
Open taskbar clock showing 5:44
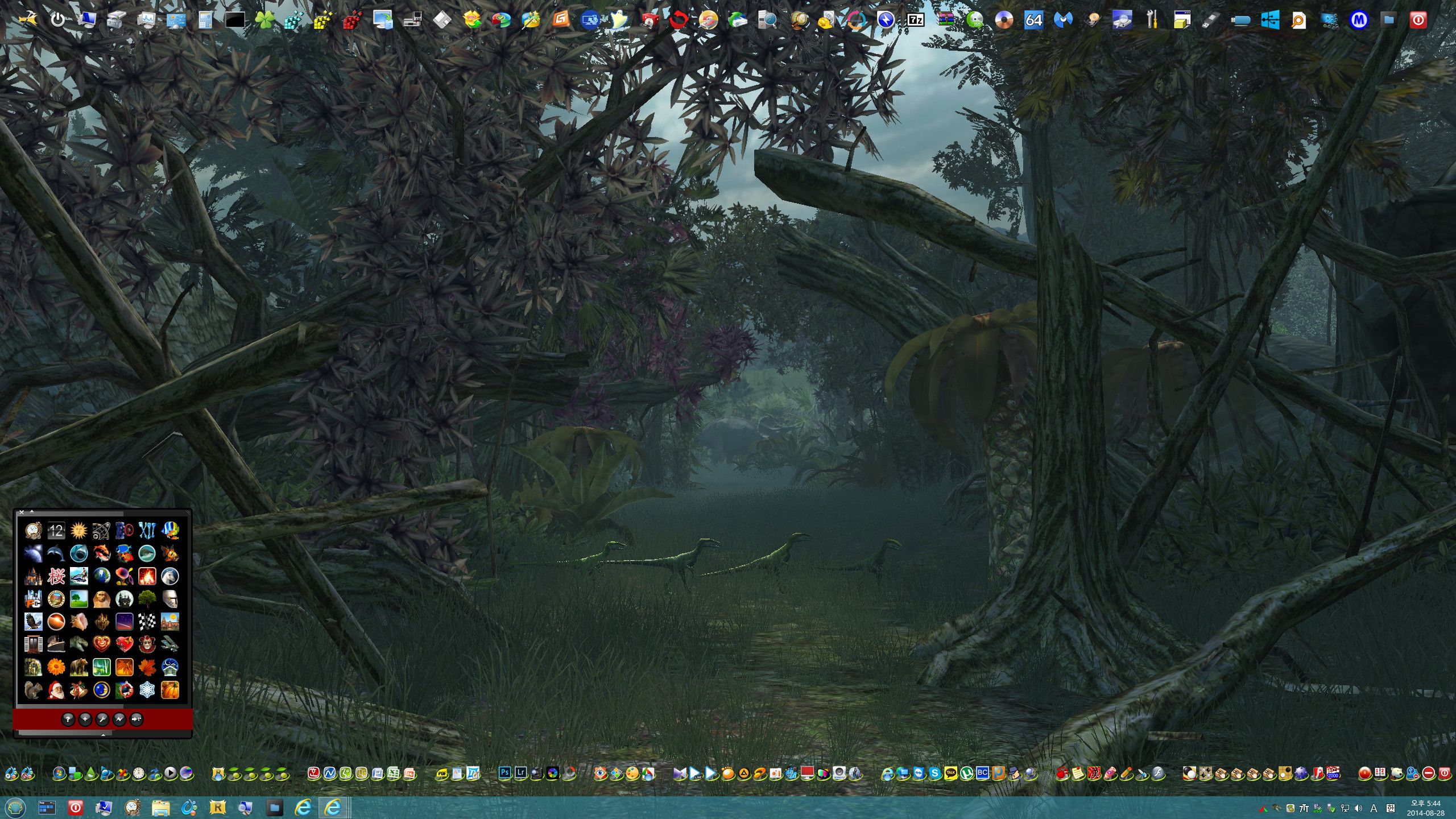(1425, 808)
